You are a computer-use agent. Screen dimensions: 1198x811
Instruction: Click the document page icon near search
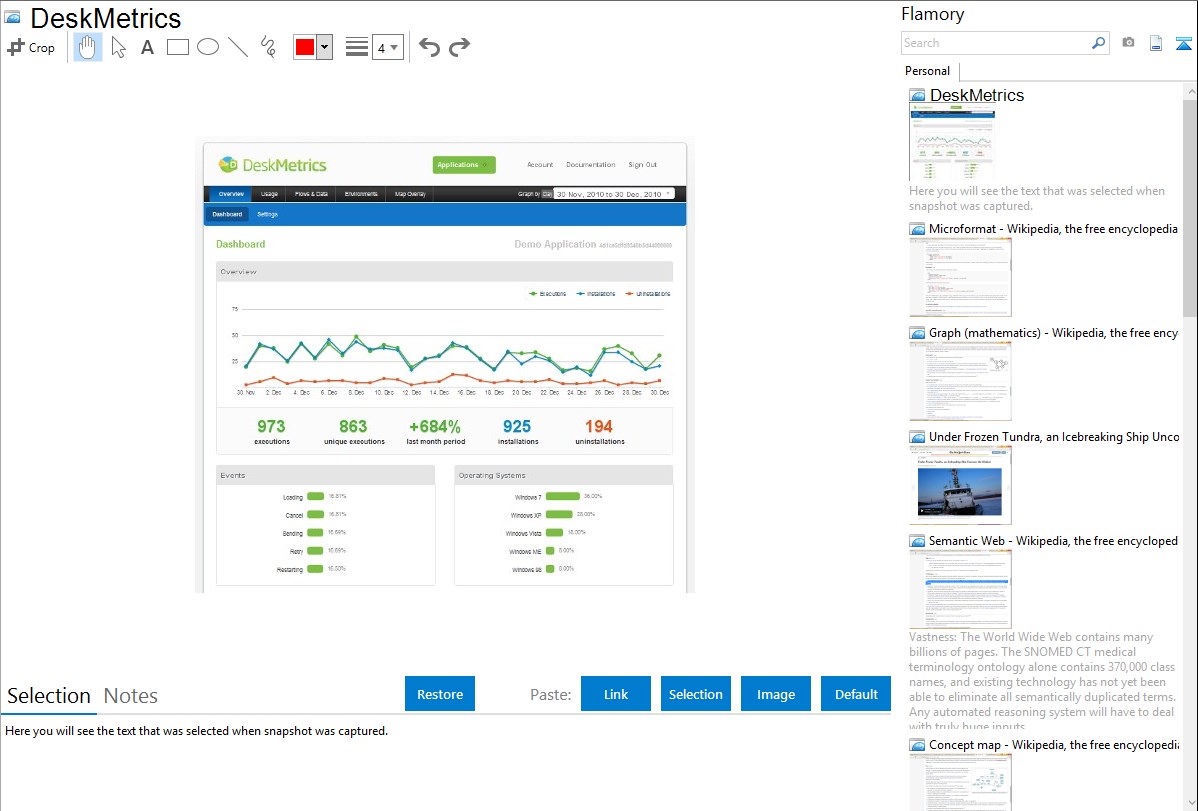1156,43
